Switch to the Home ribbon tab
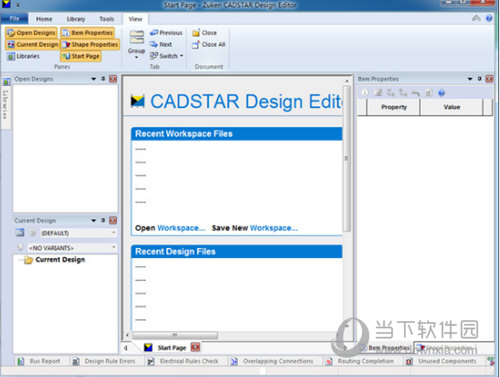This screenshot has height=377, width=500. [44, 19]
